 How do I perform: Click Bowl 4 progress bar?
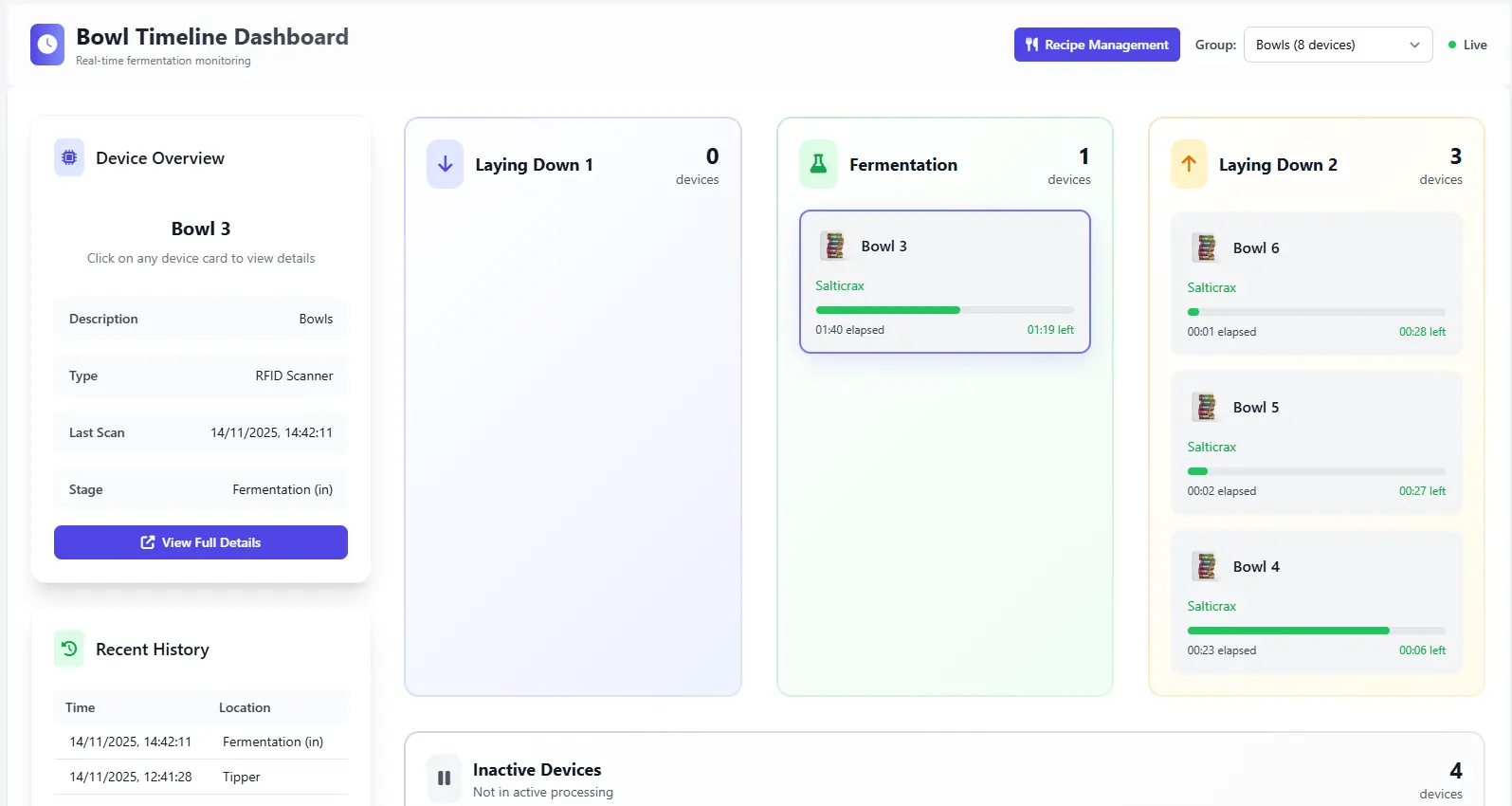[x=1317, y=631]
